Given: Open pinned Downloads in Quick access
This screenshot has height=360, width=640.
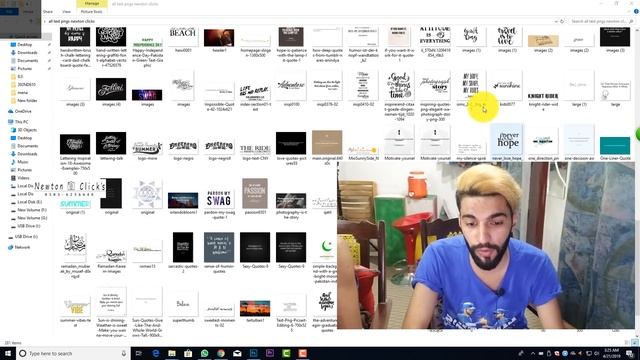Looking at the screenshot, I should (27, 53).
